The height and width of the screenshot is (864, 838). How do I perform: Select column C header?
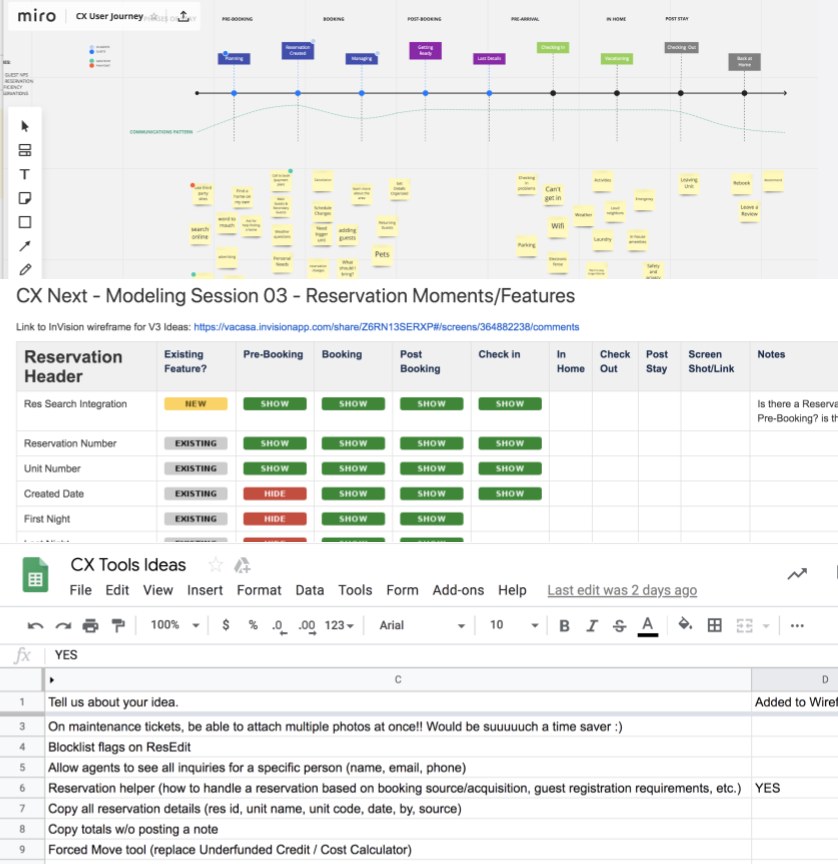click(398, 680)
